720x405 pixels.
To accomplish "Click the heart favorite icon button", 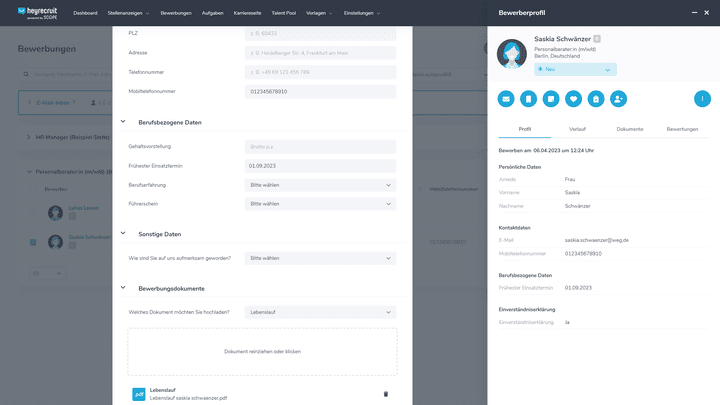I will (x=573, y=99).
